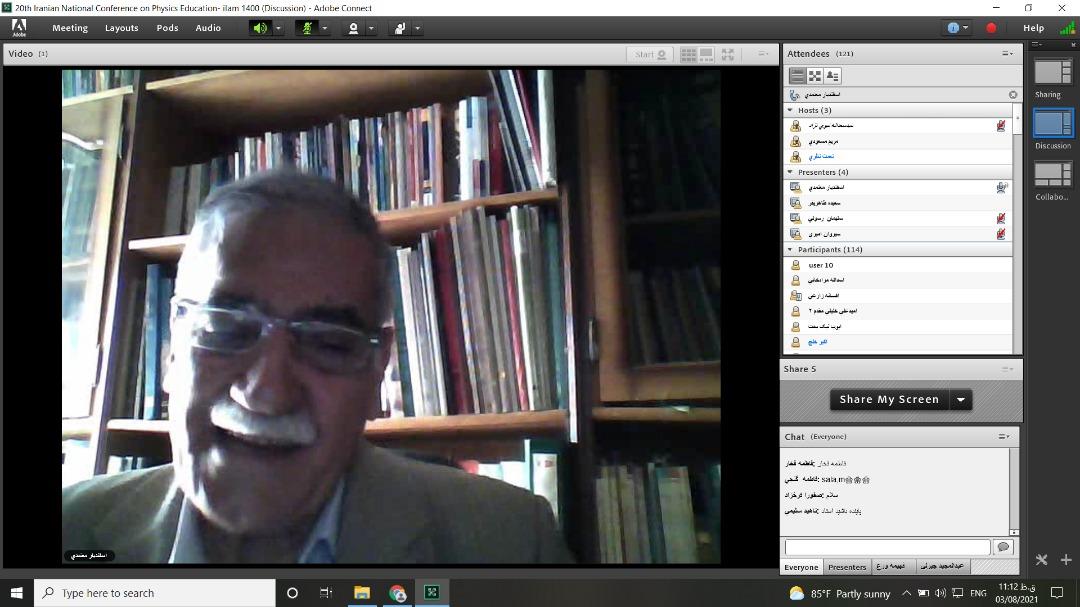Switch to the Presenters chat tab
The width and height of the screenshot is (1080, 607).
847,567
